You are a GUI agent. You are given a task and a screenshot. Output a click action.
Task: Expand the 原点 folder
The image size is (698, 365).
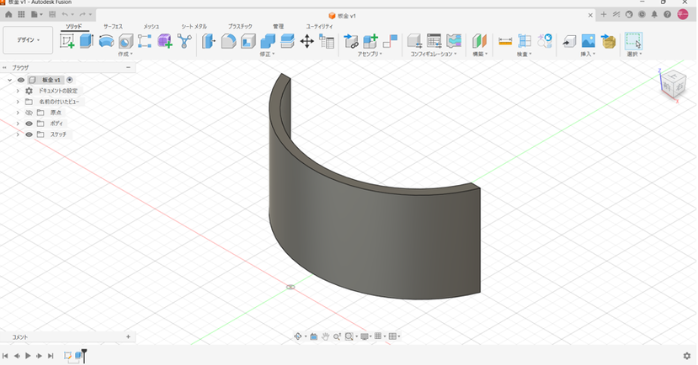tap(18, 113)
